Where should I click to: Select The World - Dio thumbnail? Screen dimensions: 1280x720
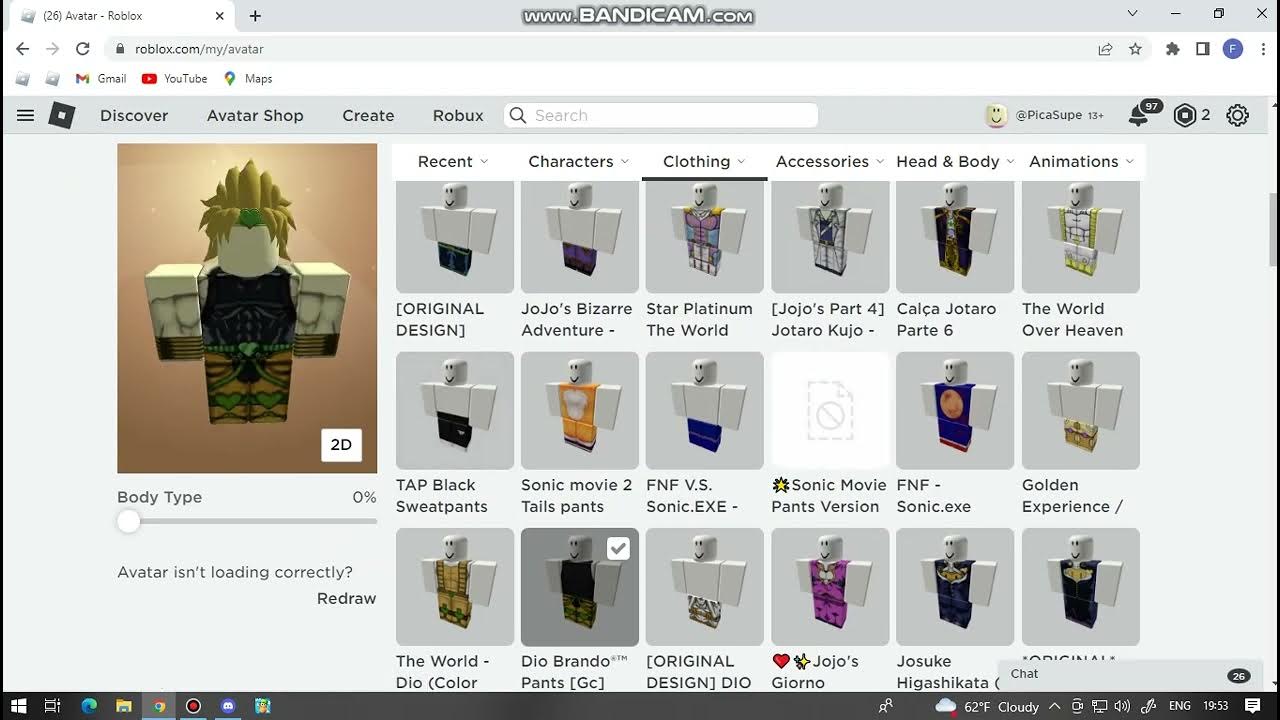(455, 587)
